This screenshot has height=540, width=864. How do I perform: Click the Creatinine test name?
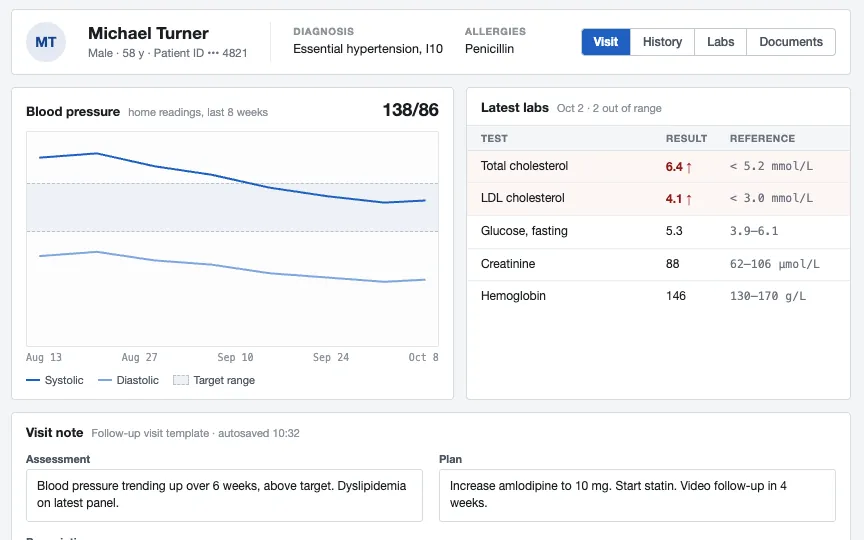tap(507, 264)
